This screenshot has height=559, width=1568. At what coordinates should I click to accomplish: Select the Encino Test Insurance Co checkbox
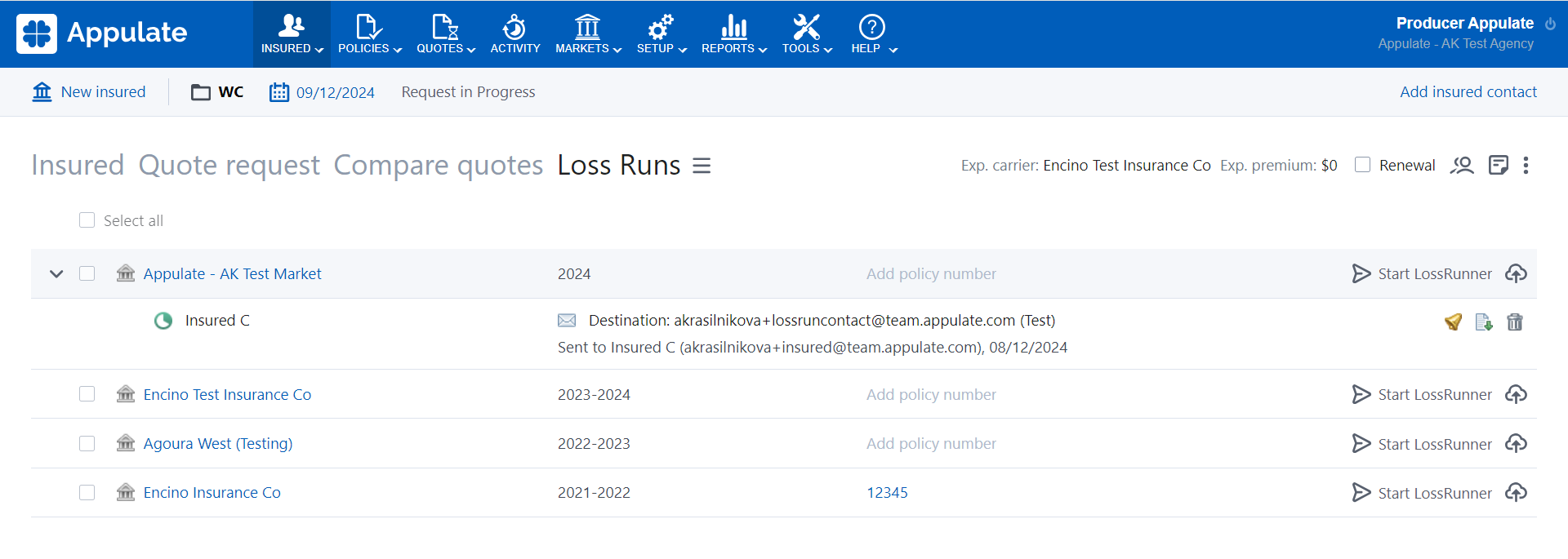87,394
